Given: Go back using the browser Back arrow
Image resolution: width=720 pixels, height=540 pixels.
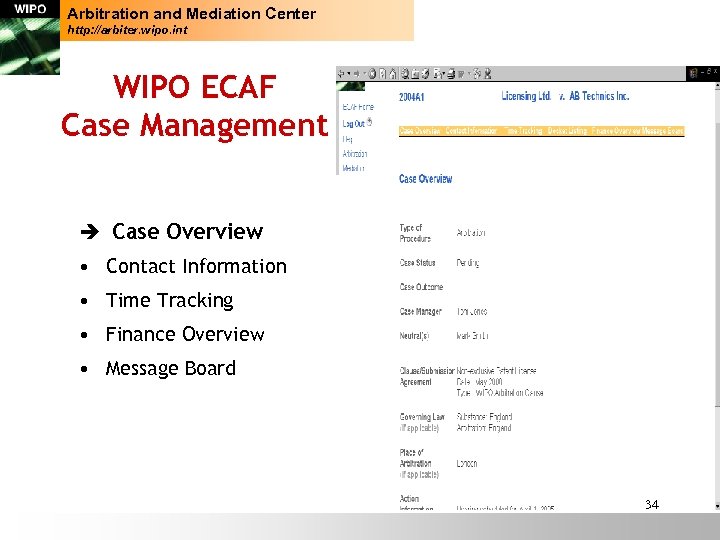Looking at the screenshot, I should tap(341, 73).
